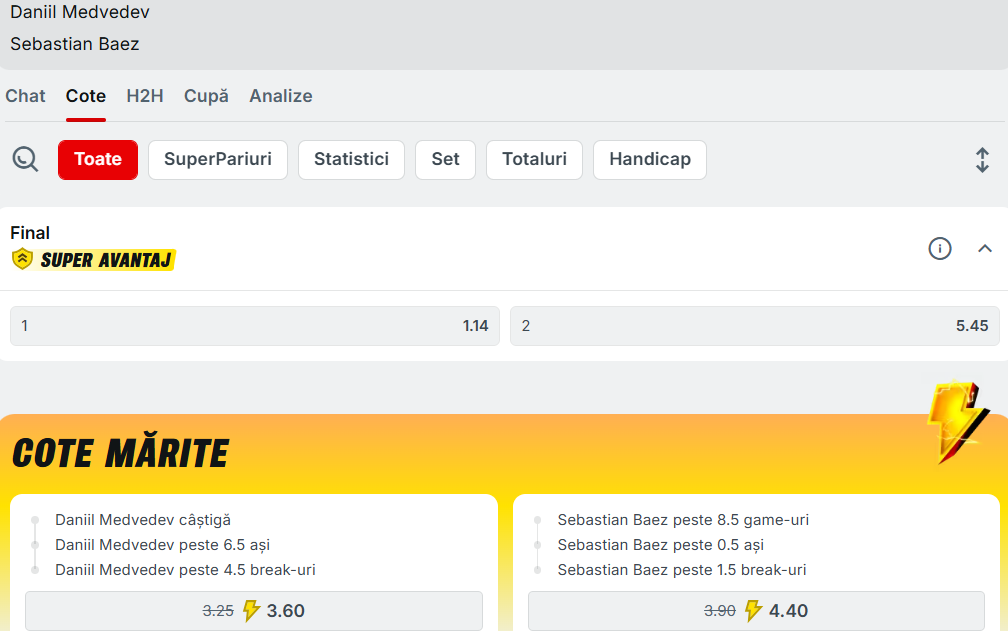
Task: Bet on player 1 at 1.14
Action: point(254,326)
